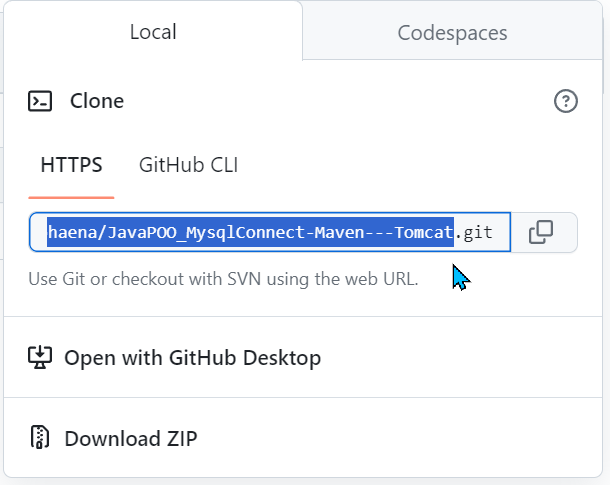Open with GitHub Desktop
The image size is (610, 485).
pyautogui.click(x=192, y=357)
